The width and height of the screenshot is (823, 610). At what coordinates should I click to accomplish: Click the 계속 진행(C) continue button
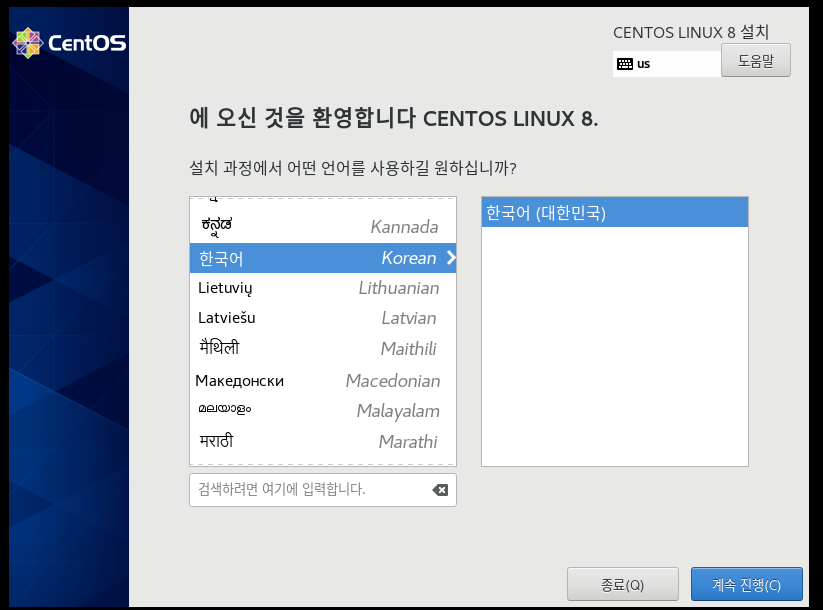[746, 584]
